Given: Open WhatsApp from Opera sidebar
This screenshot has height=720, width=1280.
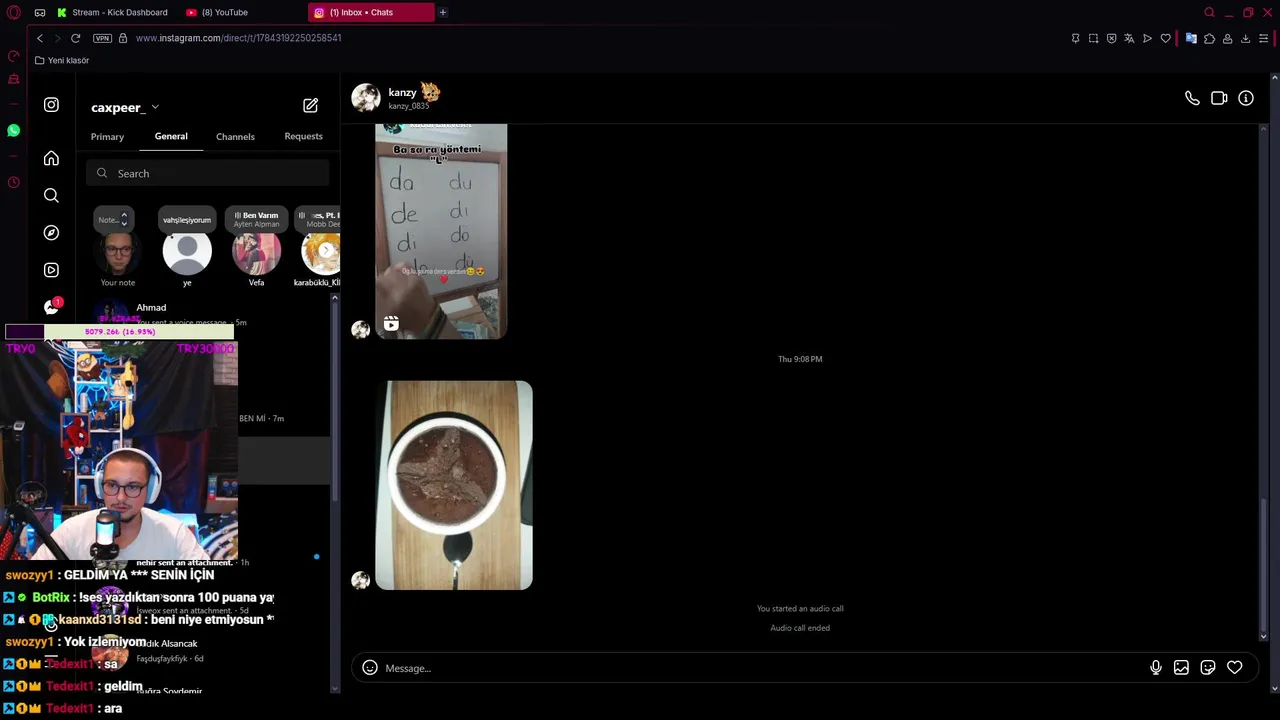Looking at the screenshot, I should tap(13, 131).
